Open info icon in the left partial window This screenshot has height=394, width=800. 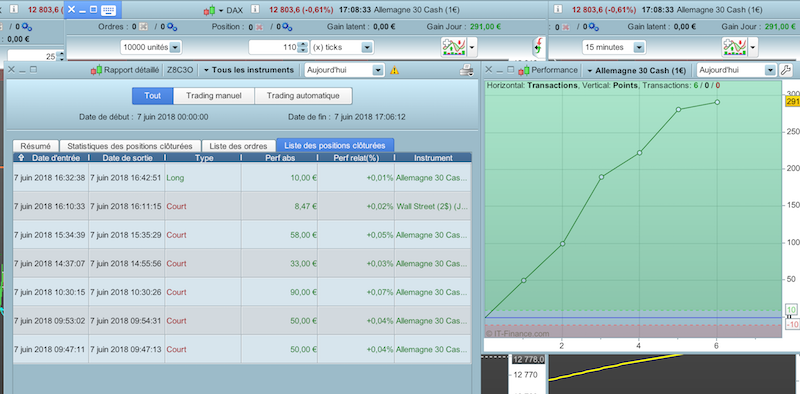pos(14,9)
